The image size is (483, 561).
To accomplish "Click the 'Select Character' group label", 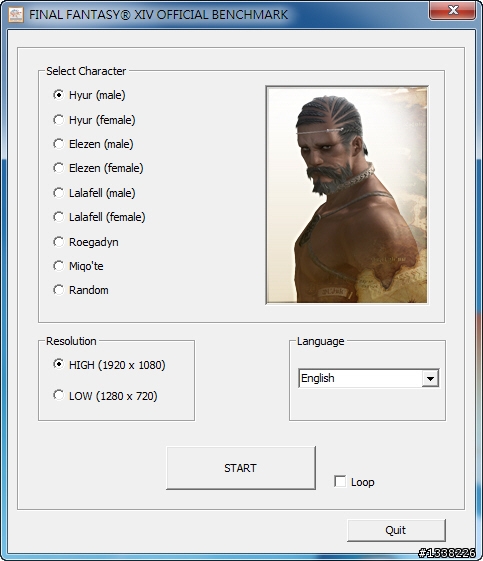I will click(86, 71).
